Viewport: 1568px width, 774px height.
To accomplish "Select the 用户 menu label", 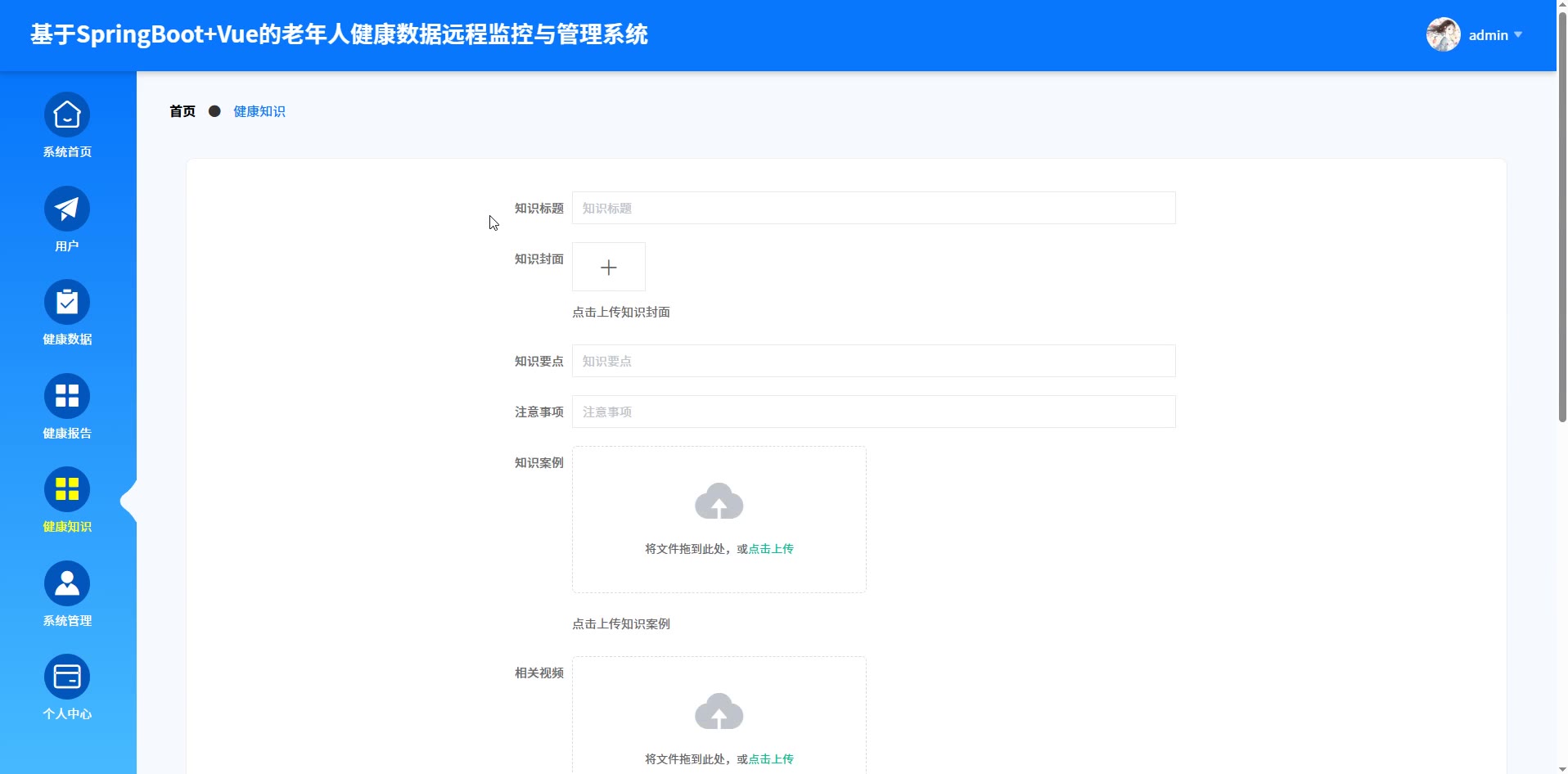I will coord(67,246).
